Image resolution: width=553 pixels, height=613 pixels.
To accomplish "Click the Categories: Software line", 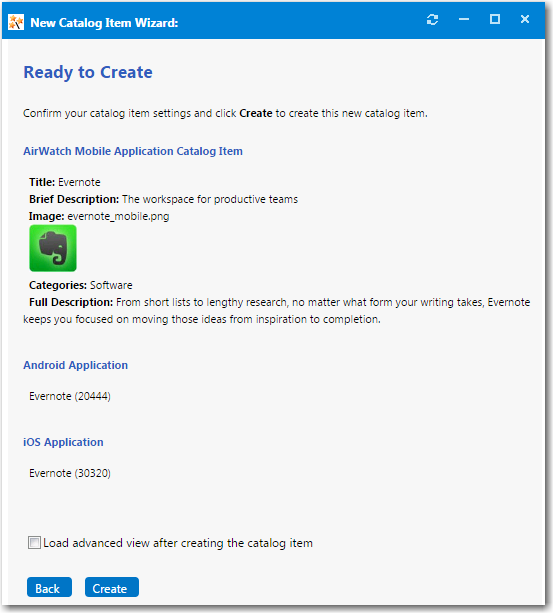I will (81, 285).
